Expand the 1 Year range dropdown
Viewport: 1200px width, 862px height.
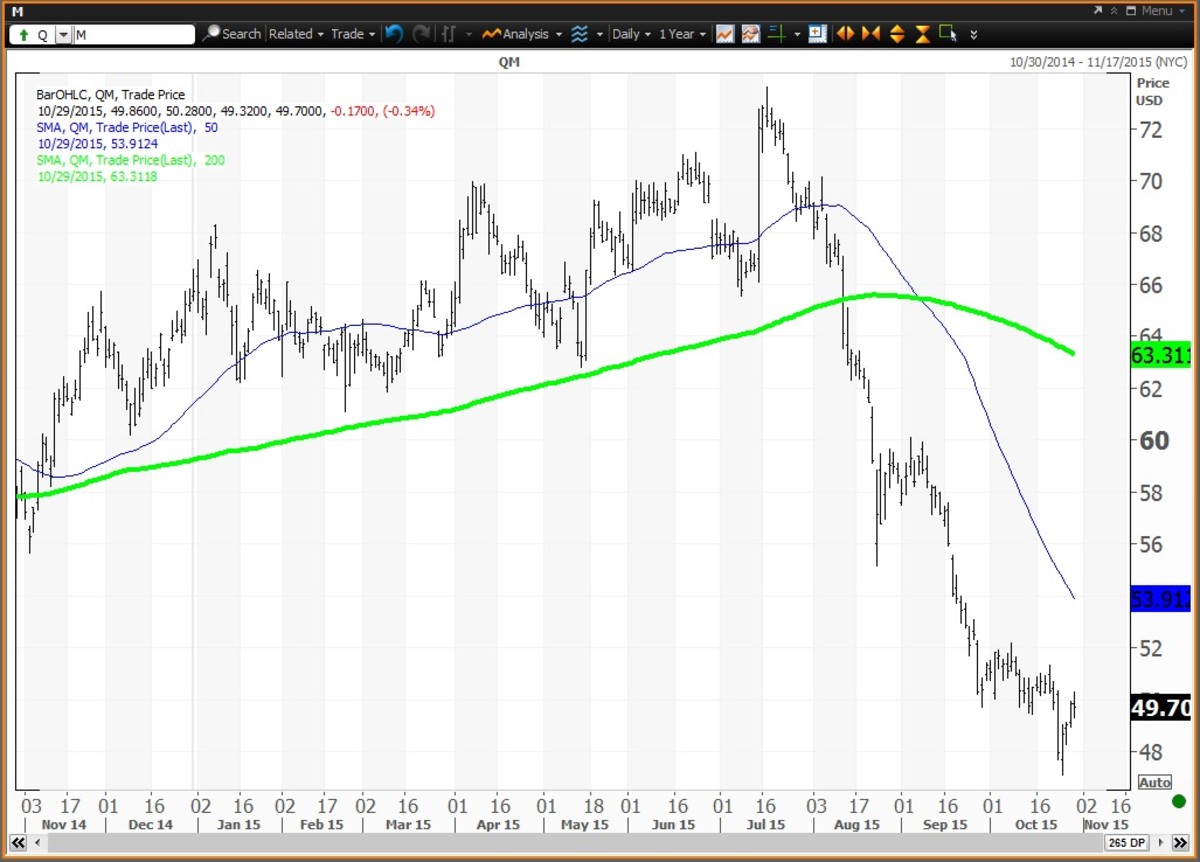coord(682,34)
